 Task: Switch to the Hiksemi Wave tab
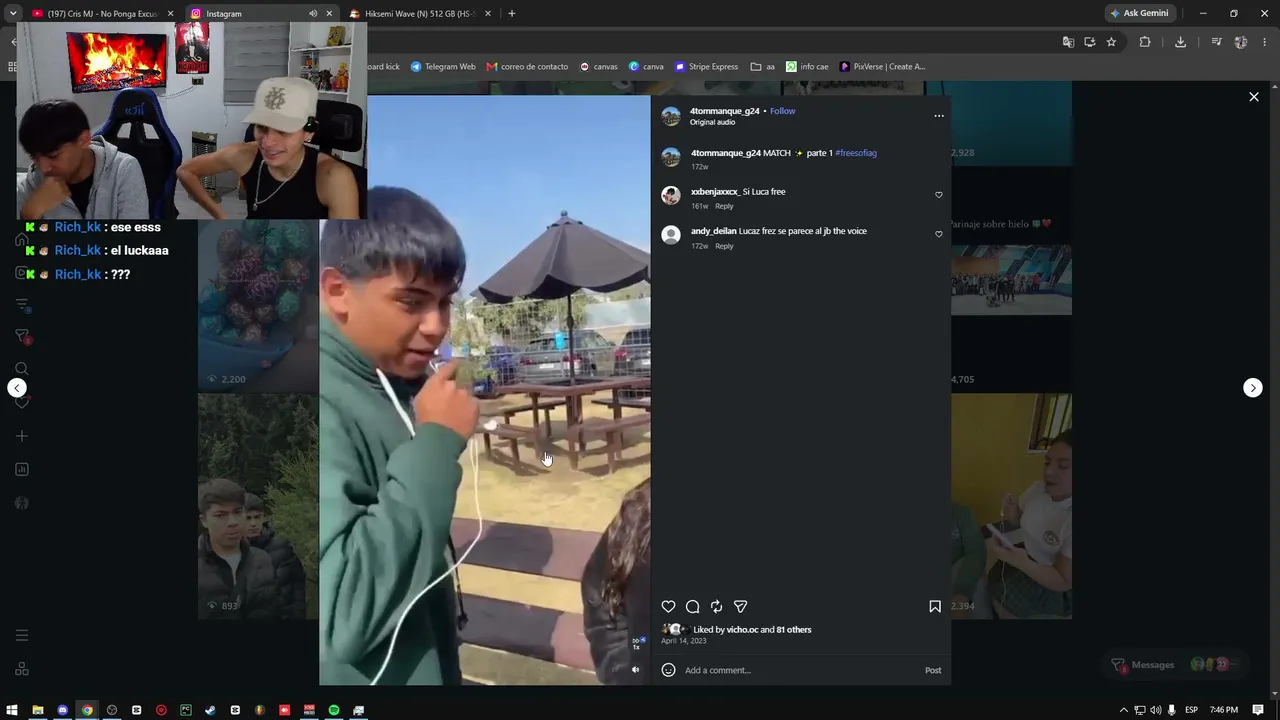pyautogui.click(x=418, y=14)
